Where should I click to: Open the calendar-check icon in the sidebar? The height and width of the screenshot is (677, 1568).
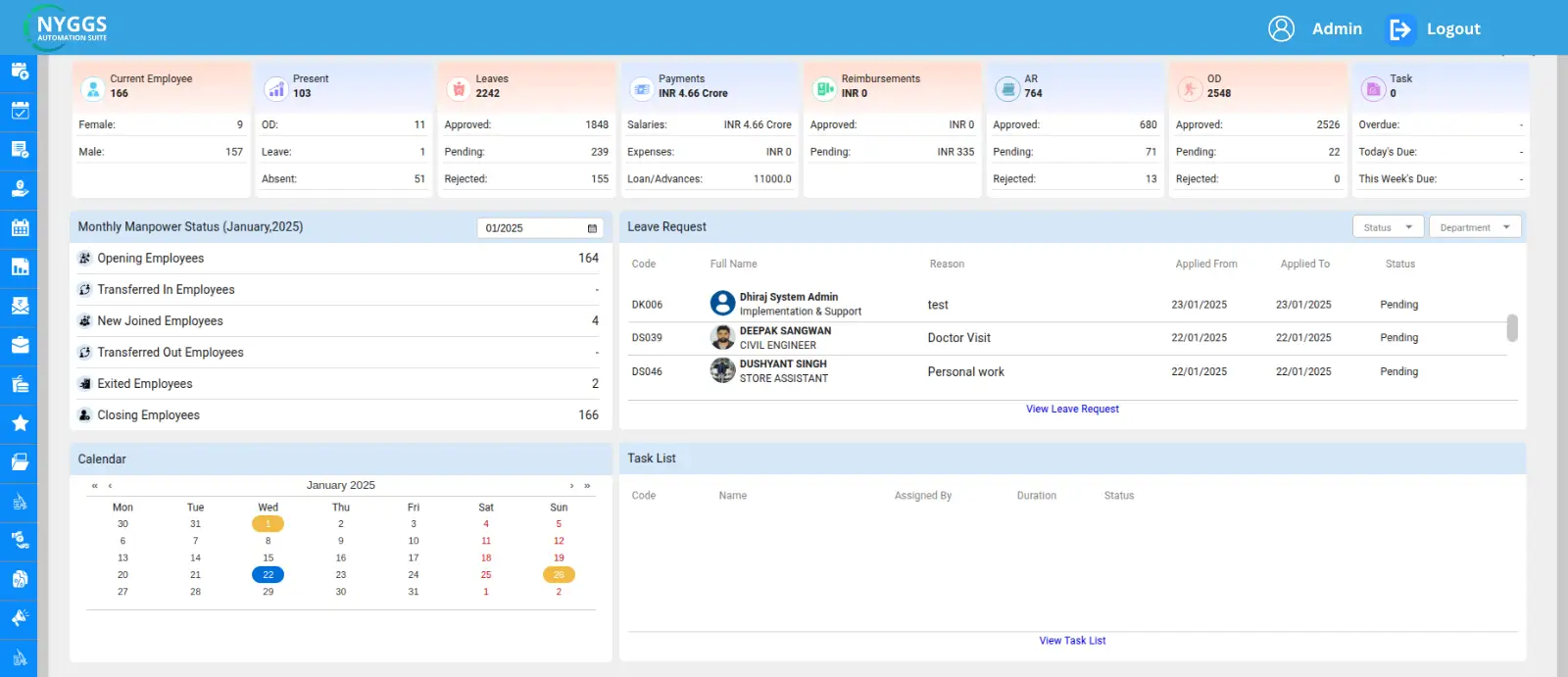pos(20,111)
